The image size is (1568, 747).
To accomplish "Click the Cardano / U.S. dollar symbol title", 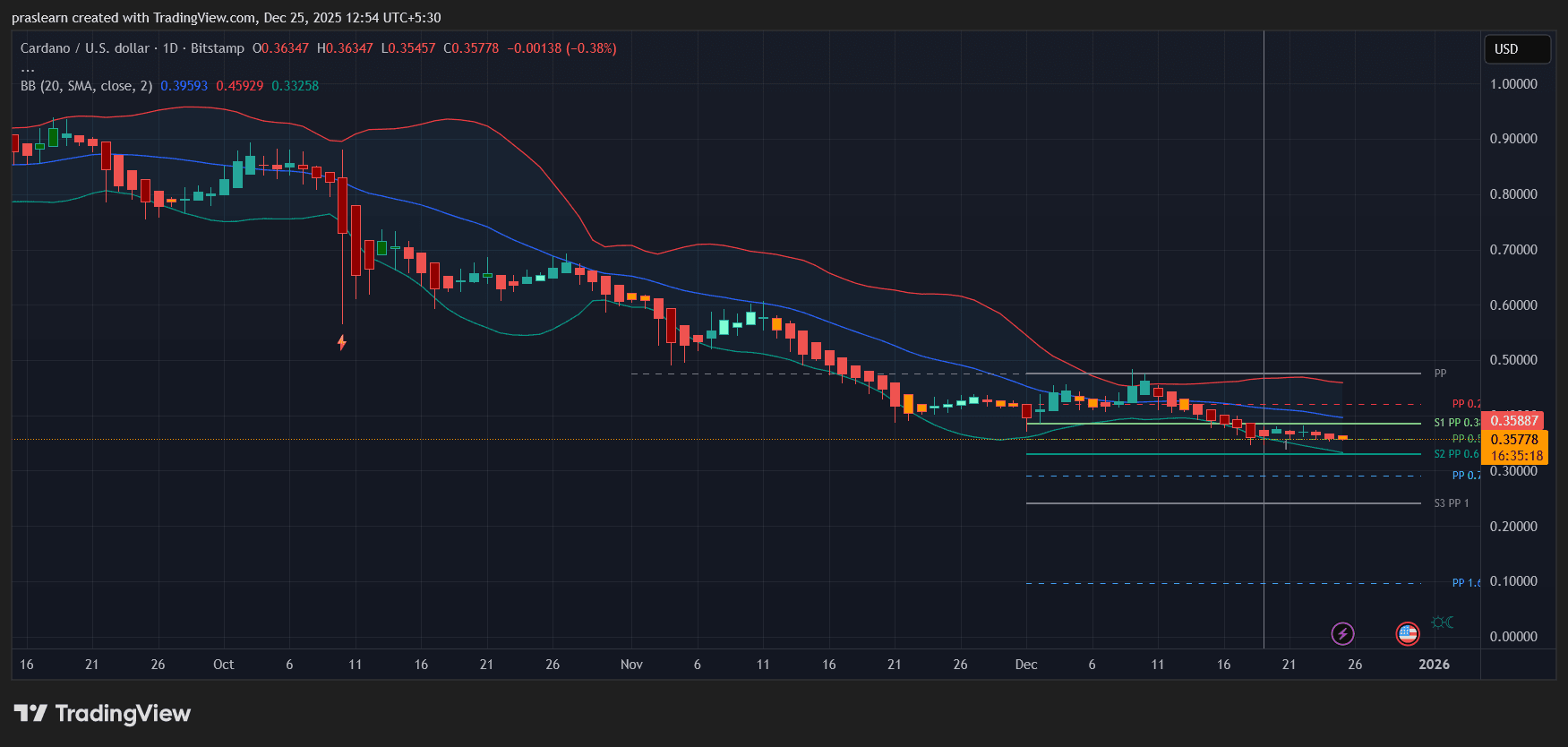I will (x=85, y=48).
